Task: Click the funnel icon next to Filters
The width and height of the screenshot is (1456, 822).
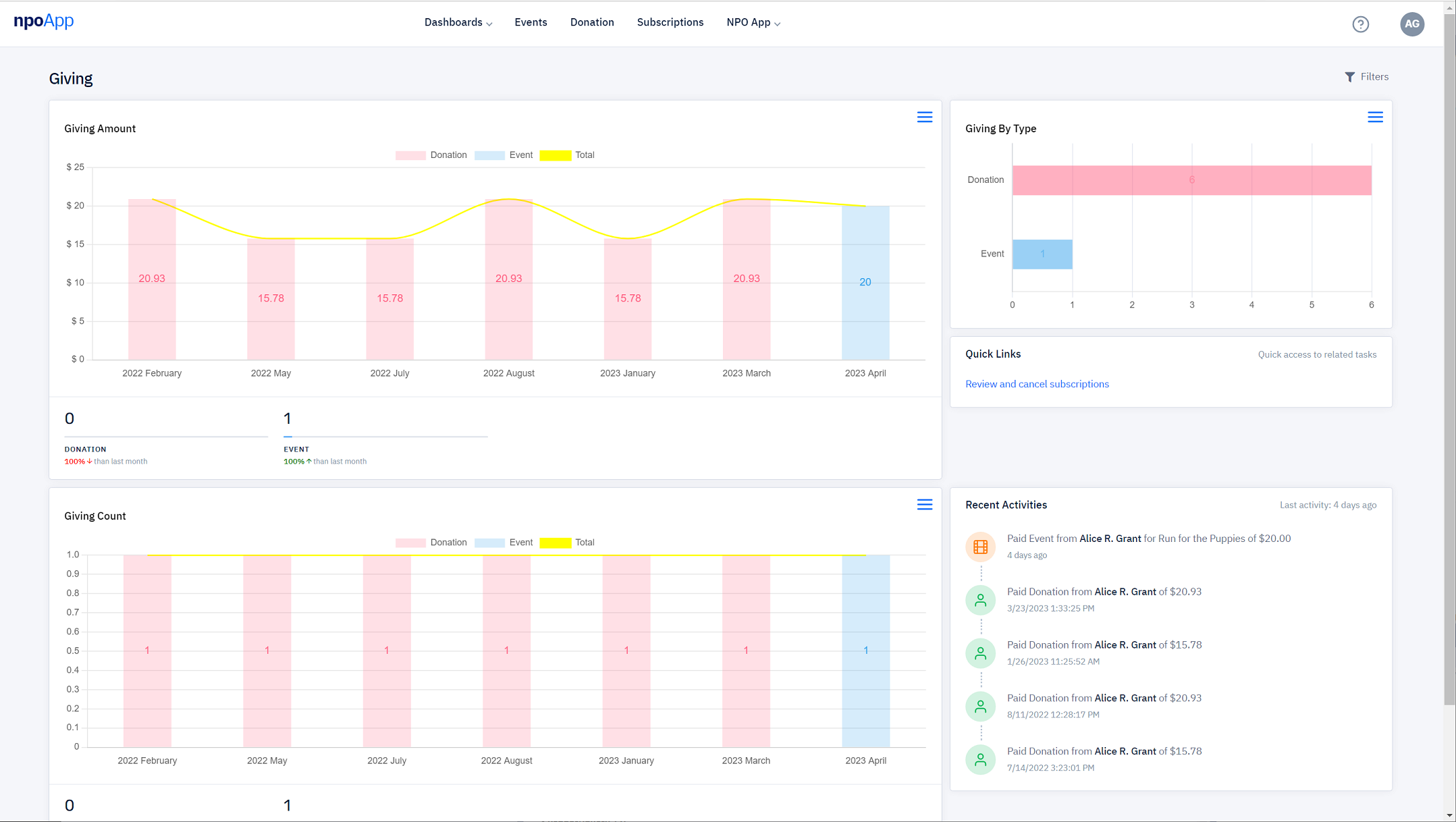Action: pos(1349,77)
